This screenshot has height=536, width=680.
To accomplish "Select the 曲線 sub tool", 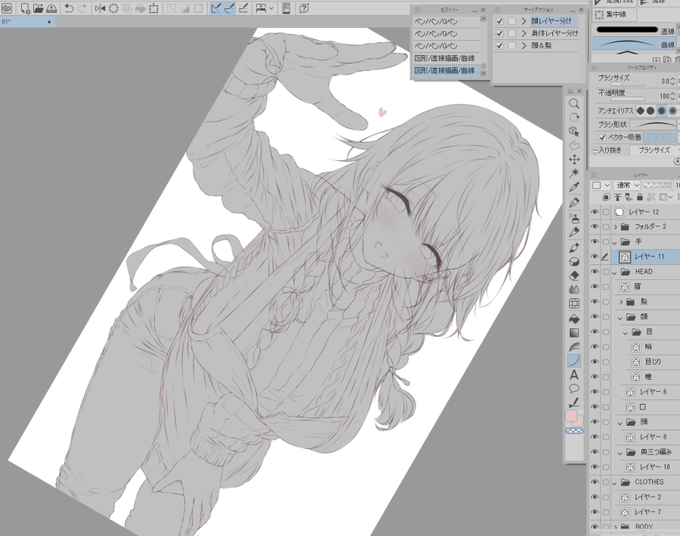I will 635,44.
